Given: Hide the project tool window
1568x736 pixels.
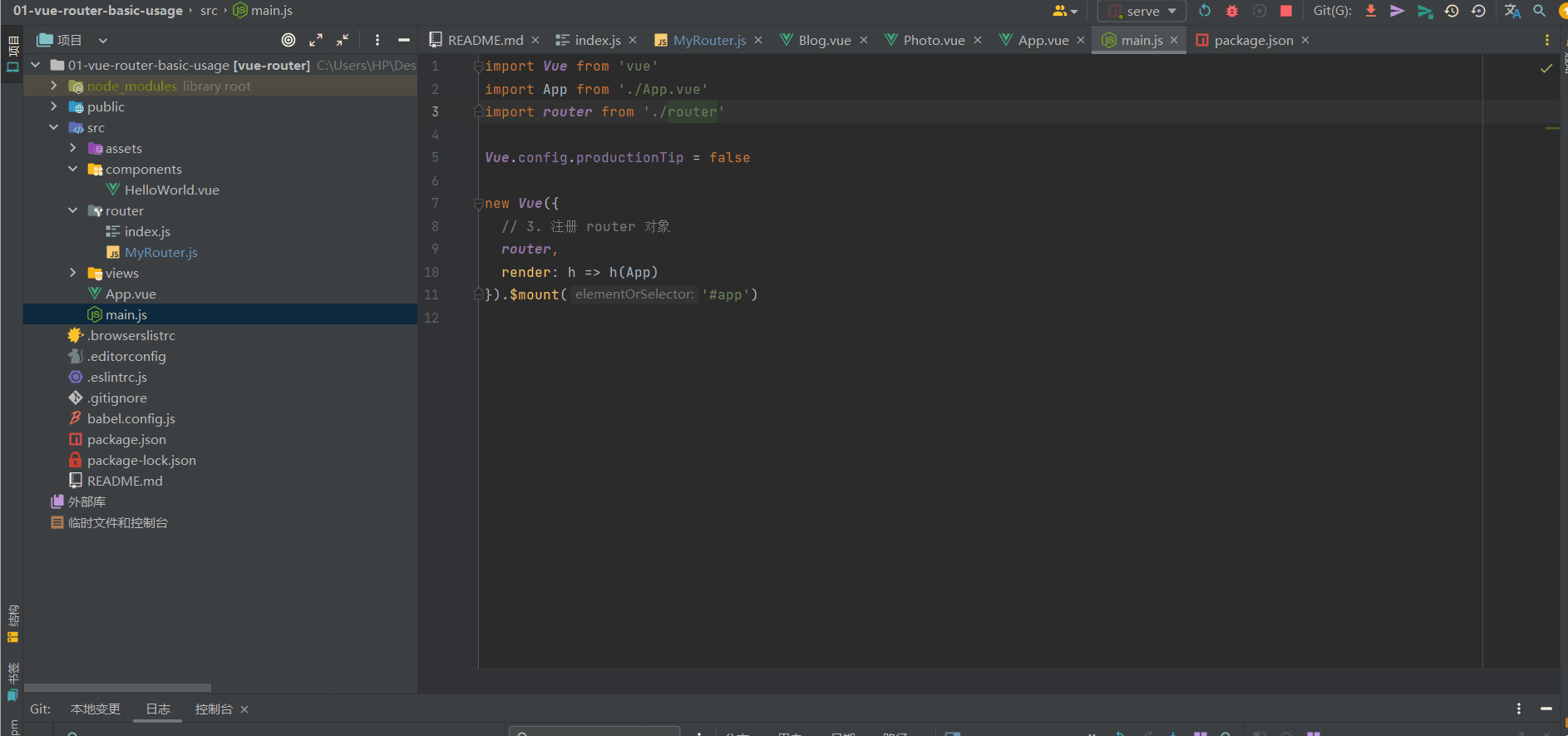Looking at the screenshot, I should (x=404, y=40).
